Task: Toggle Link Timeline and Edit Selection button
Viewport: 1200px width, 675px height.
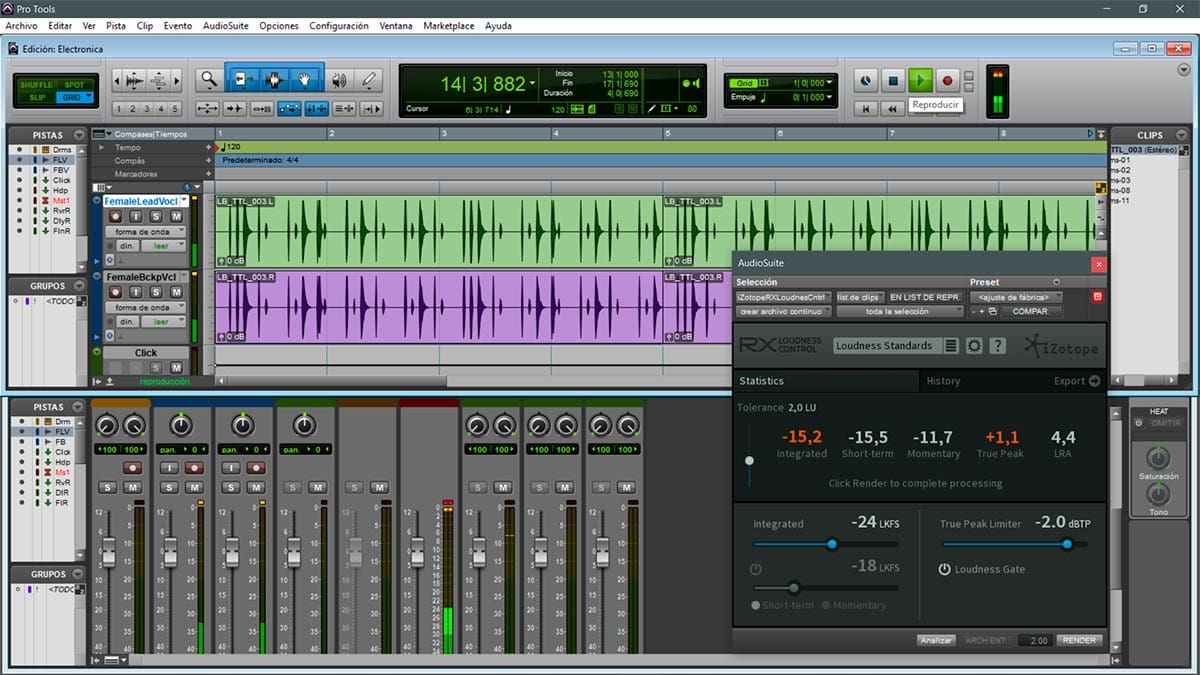Action: coord(316,109)
